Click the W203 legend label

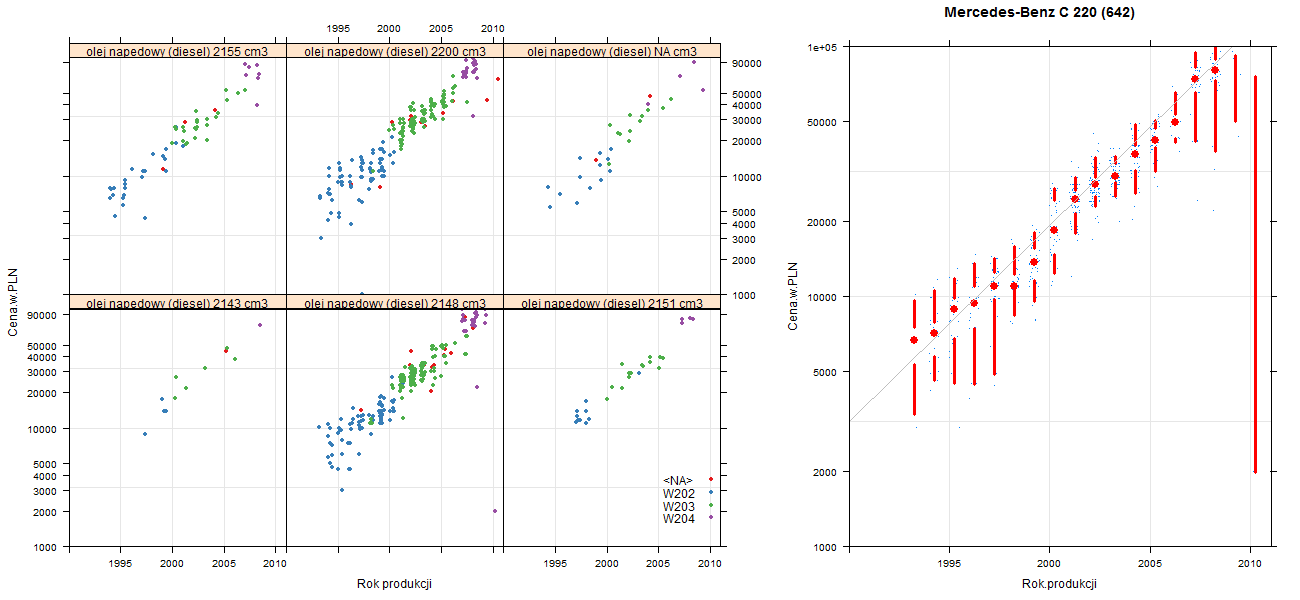pyautogui.click(x=678, y=506)
